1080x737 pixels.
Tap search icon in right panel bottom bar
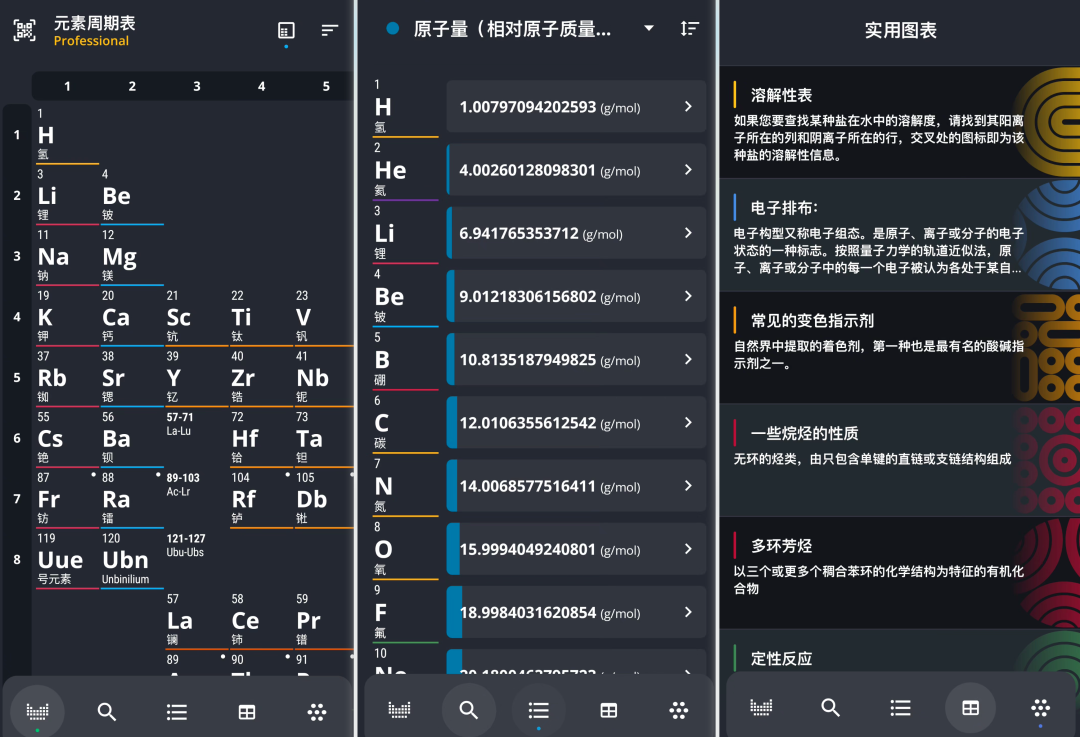click(831, 707)
